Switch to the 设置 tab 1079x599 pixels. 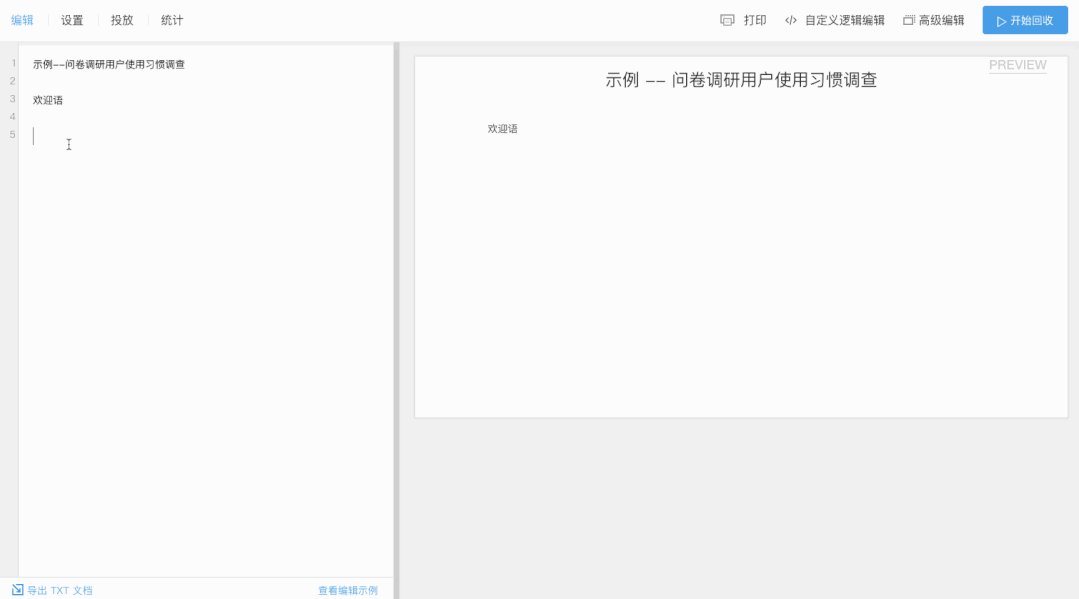pyautogui.click(x=72, y=21)
